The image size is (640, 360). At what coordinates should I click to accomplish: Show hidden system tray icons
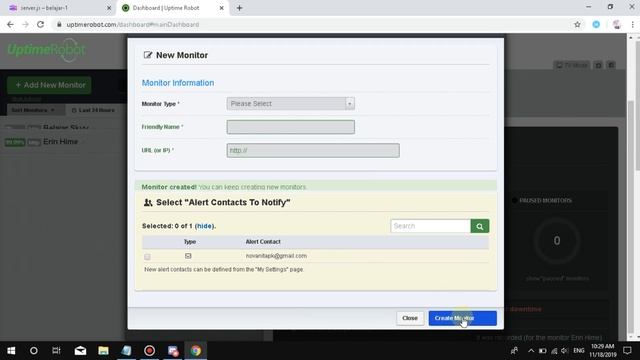[x=531, y=351]
